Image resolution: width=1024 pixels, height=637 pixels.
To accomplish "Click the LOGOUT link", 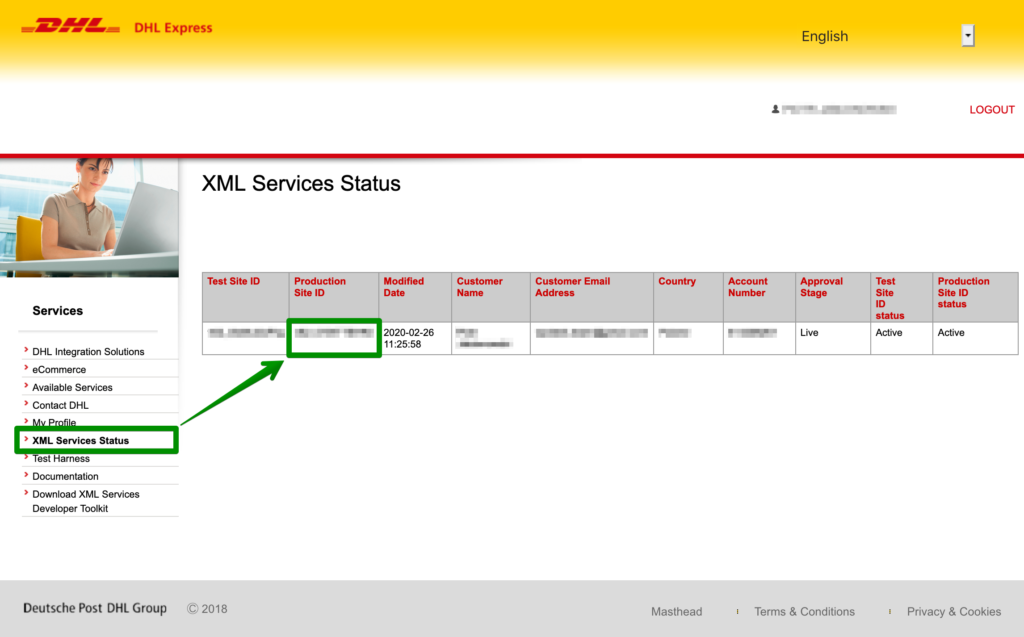I will pos(991,110).
